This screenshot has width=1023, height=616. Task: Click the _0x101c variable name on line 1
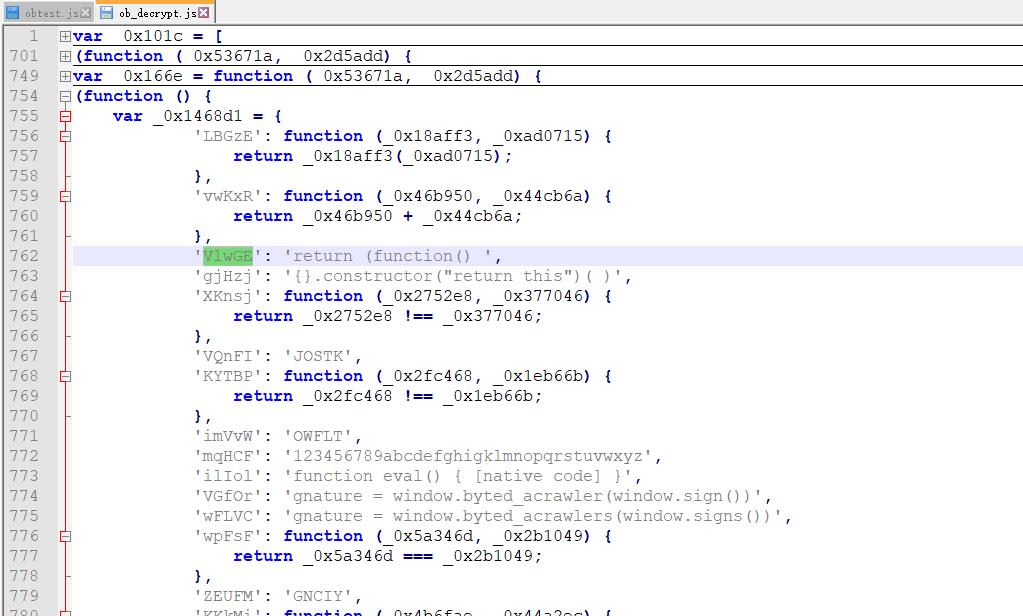[148, 36]
